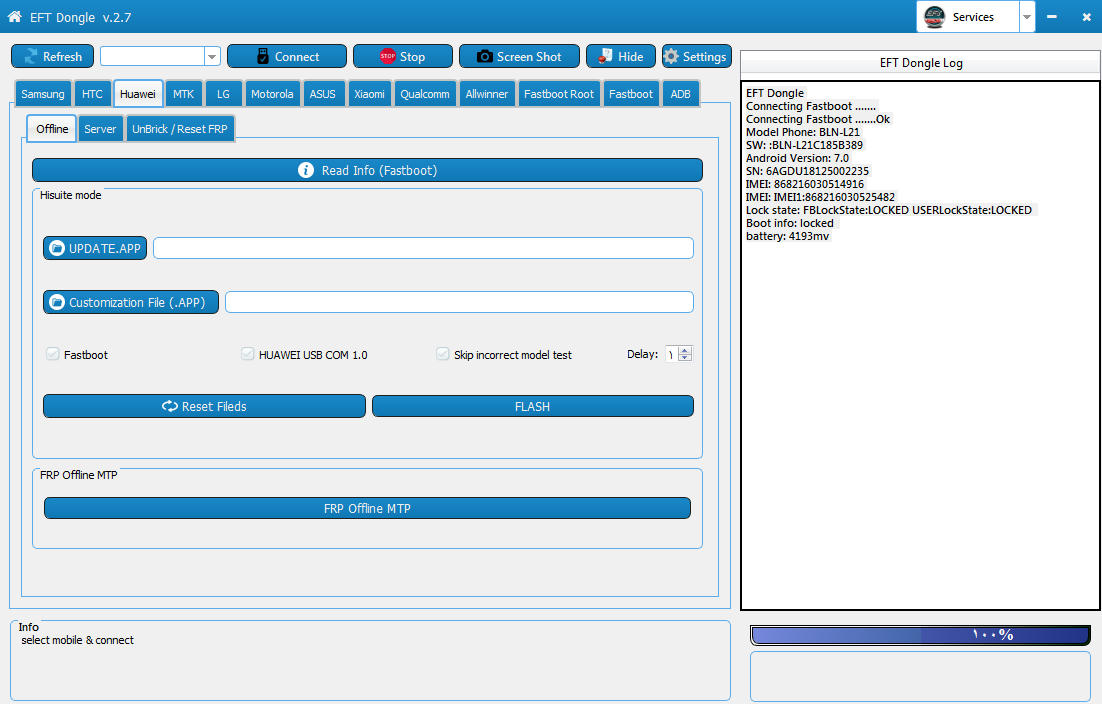This screenshot has width=1102, height=704.
Task: Switch to the Samsung tab
Action: pos(43,93)
